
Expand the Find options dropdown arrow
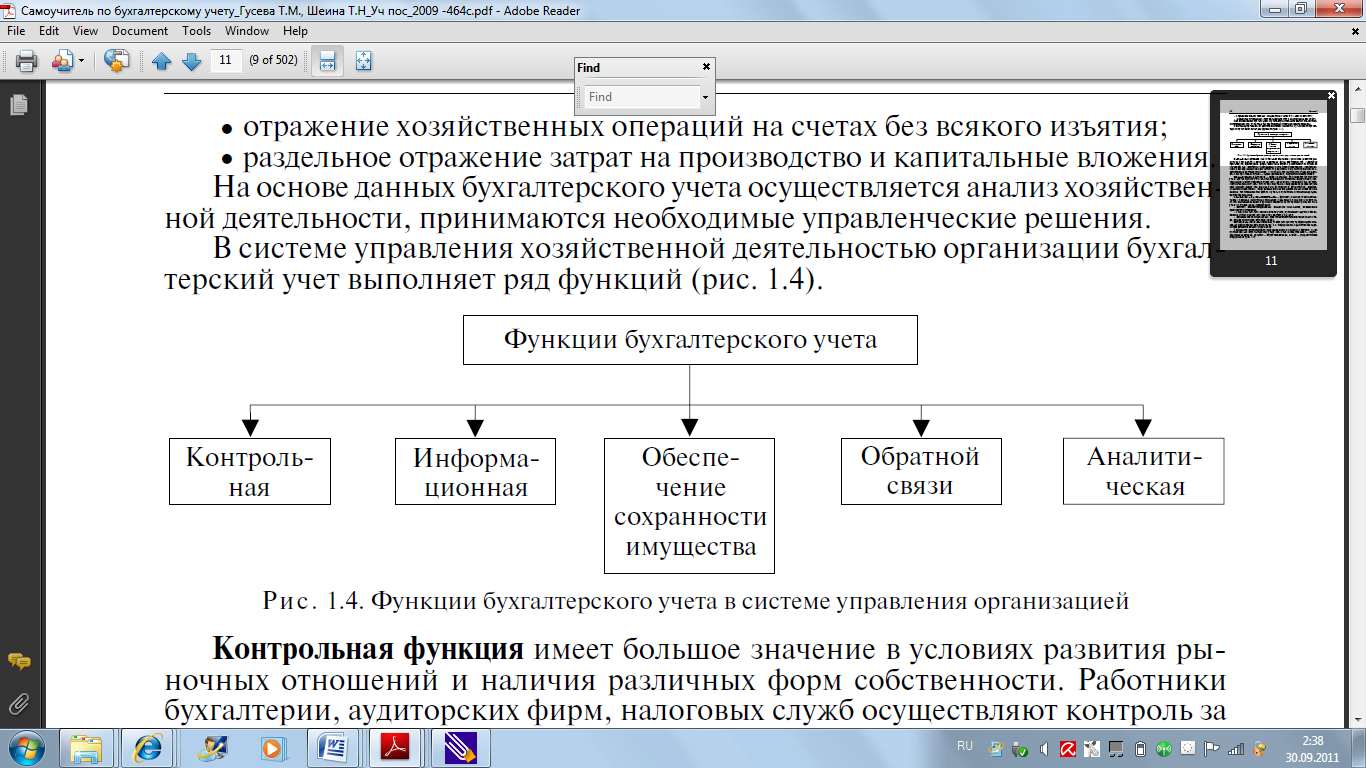pyautogui.click(x=705, y=97)
